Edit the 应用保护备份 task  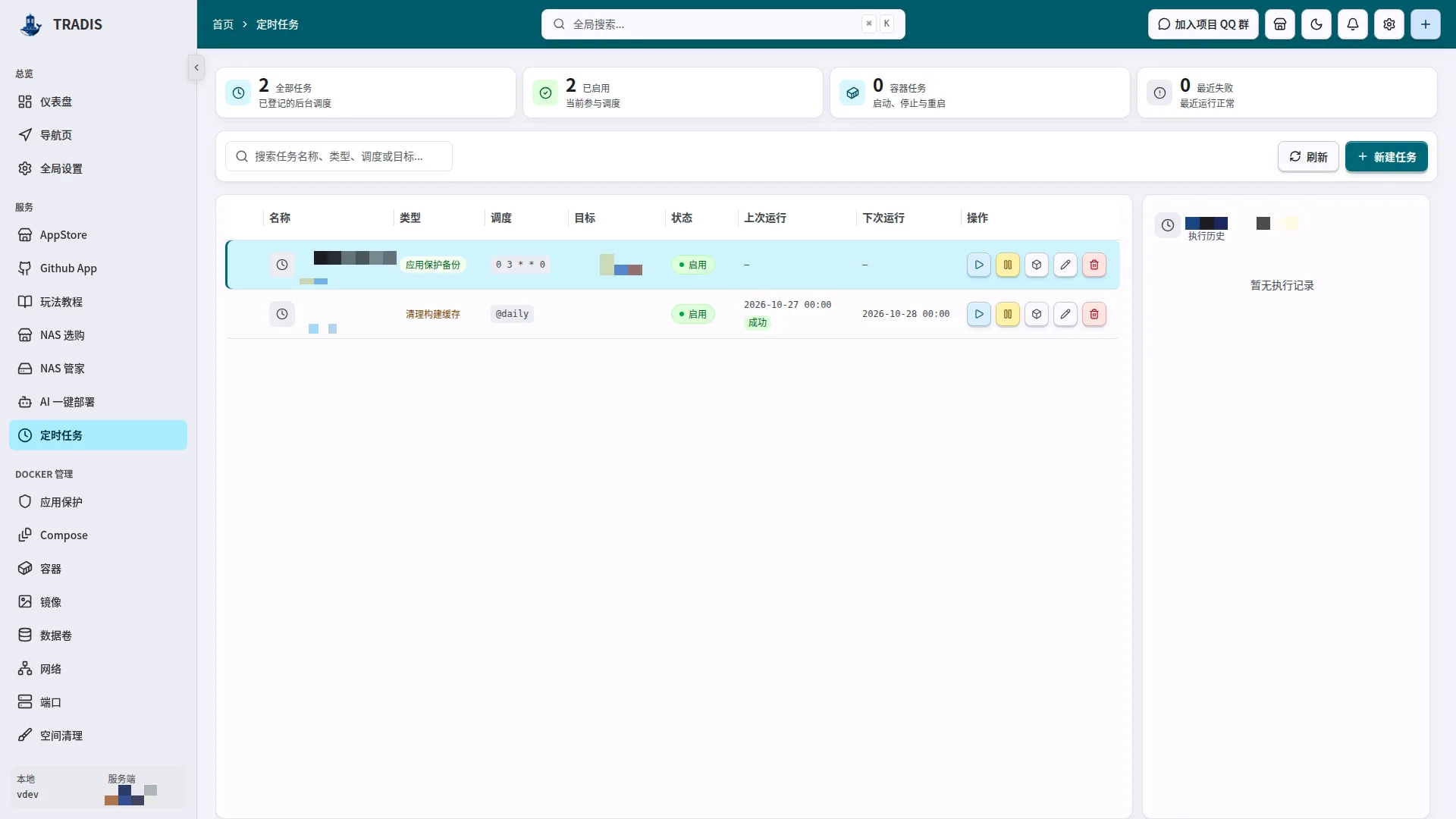coord(1065,265)
